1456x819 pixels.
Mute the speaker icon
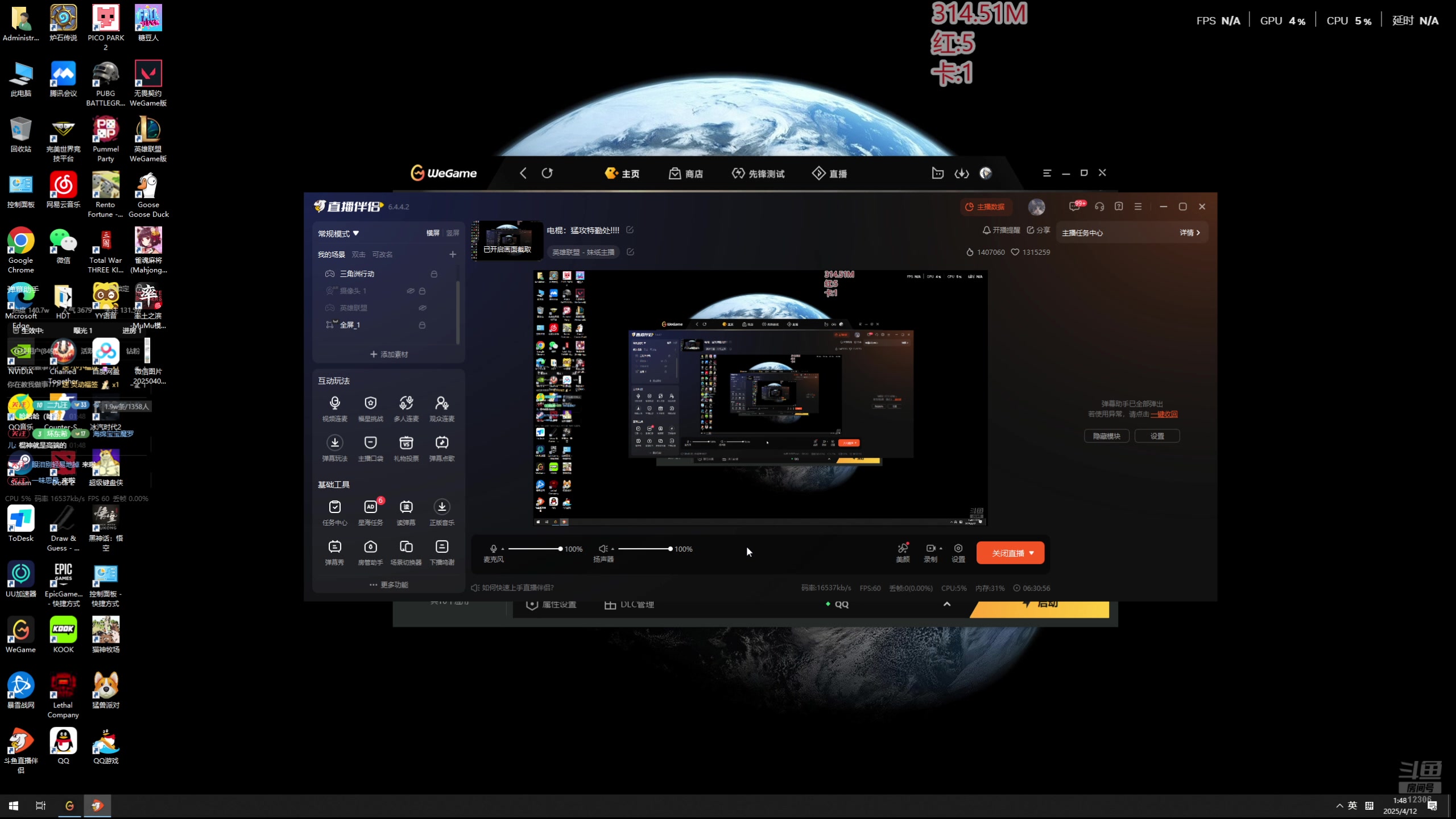603,549
